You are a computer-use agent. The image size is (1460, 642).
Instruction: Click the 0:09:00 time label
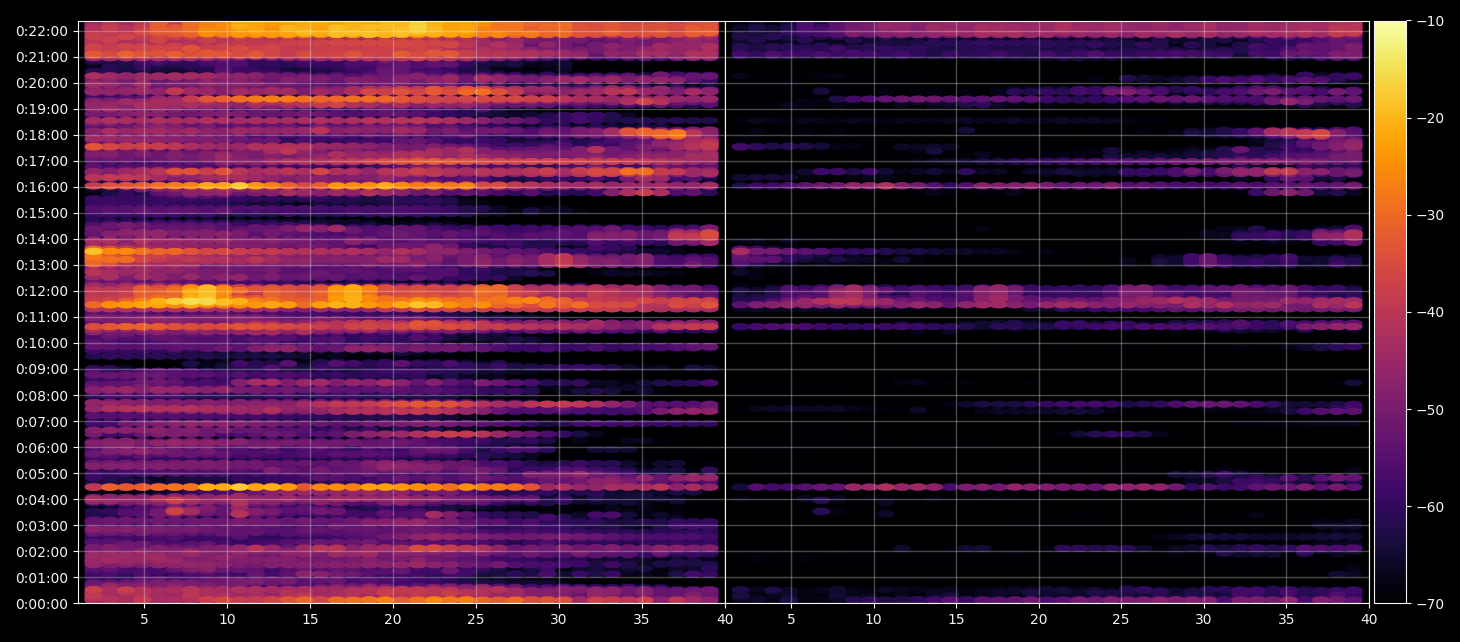click(42, 369)
